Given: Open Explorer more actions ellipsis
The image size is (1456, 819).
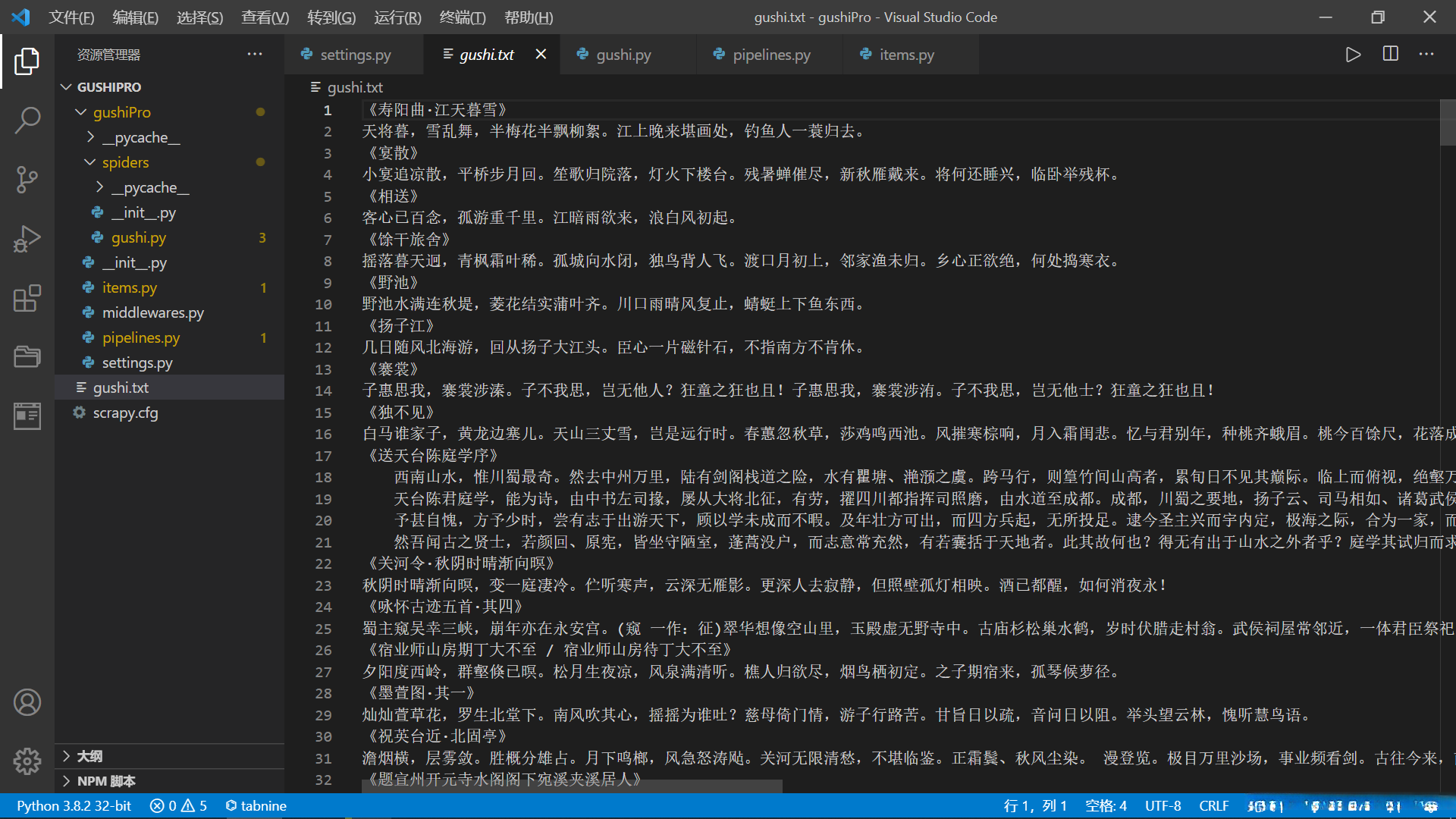Looking at the screenshot, I should click(254, 54).
